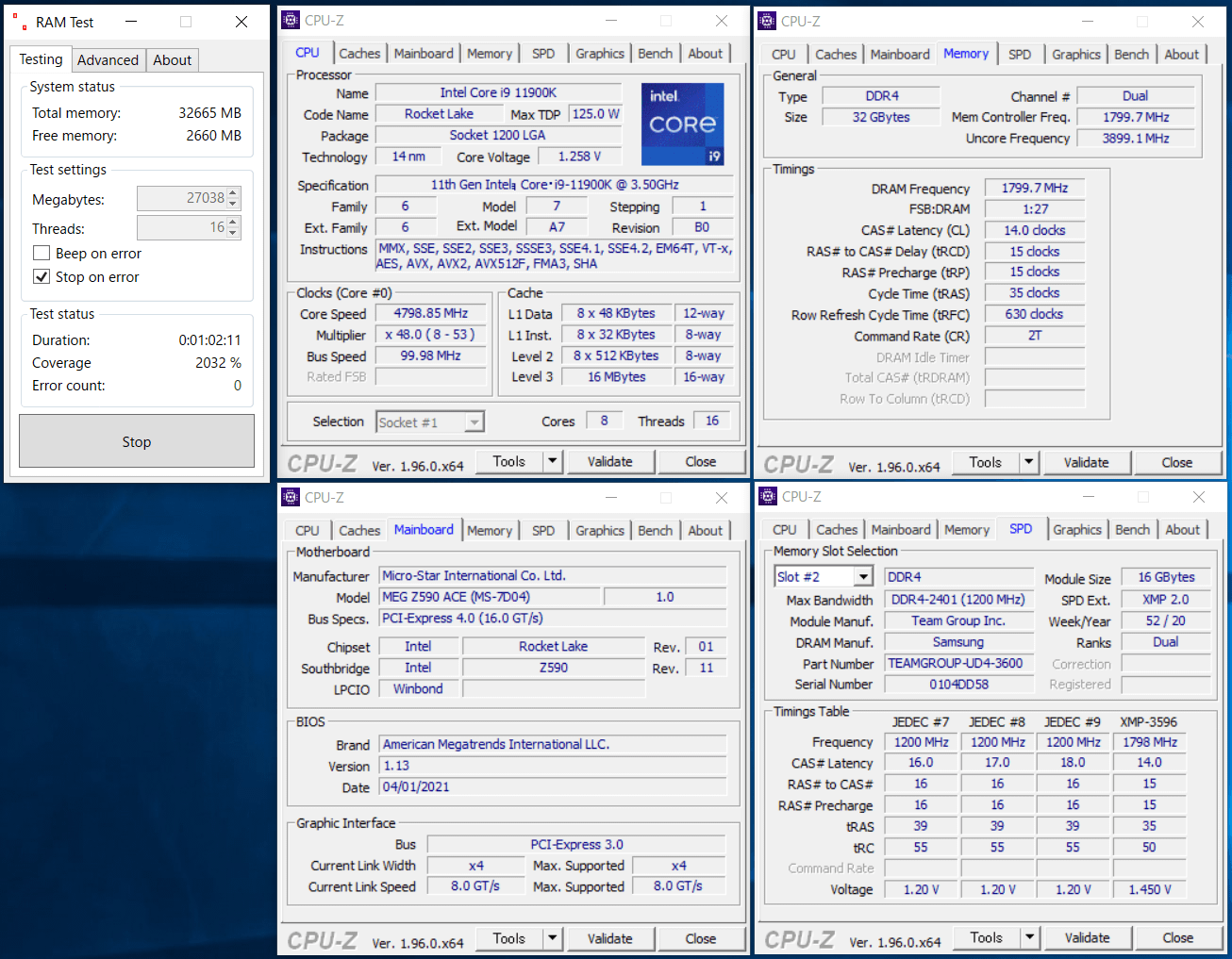Click XMP-3596 frequency 1798 MHz cell
Image resolution: width=1232 pixels, height=959 pixels.
(1149, 742)
